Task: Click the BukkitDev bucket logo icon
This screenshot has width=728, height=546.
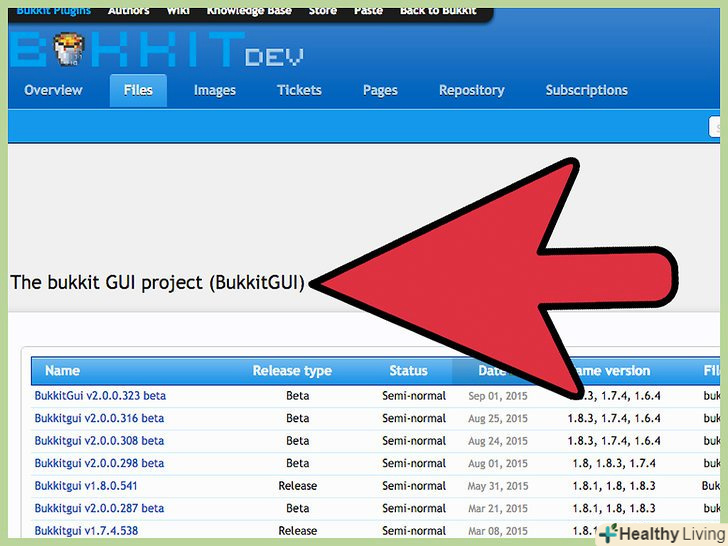Action: pos(70,49)
